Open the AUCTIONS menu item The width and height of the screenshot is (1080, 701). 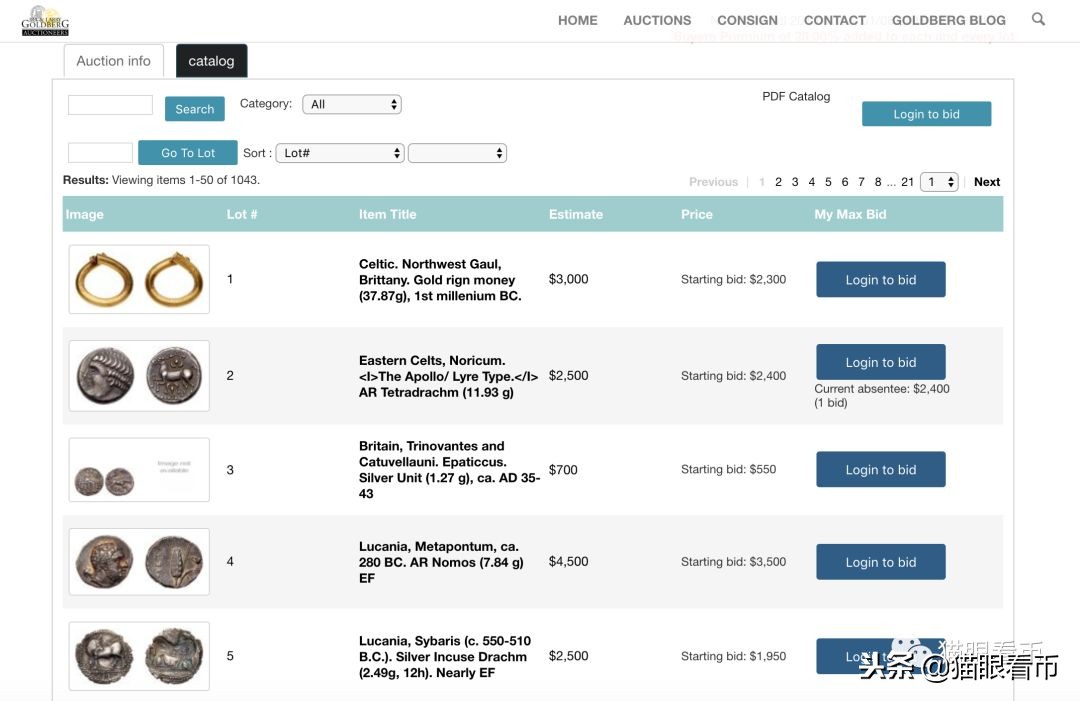coord(657,20)
